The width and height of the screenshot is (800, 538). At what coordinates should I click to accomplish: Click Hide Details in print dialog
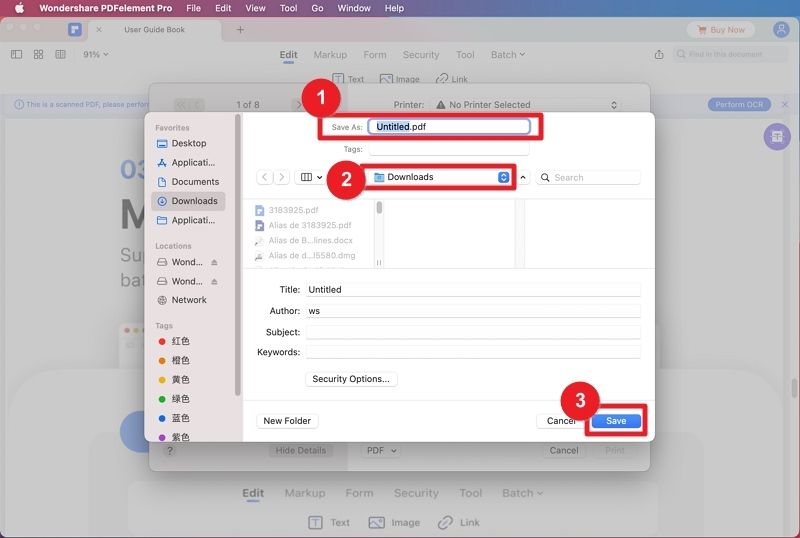coord(301,450)
